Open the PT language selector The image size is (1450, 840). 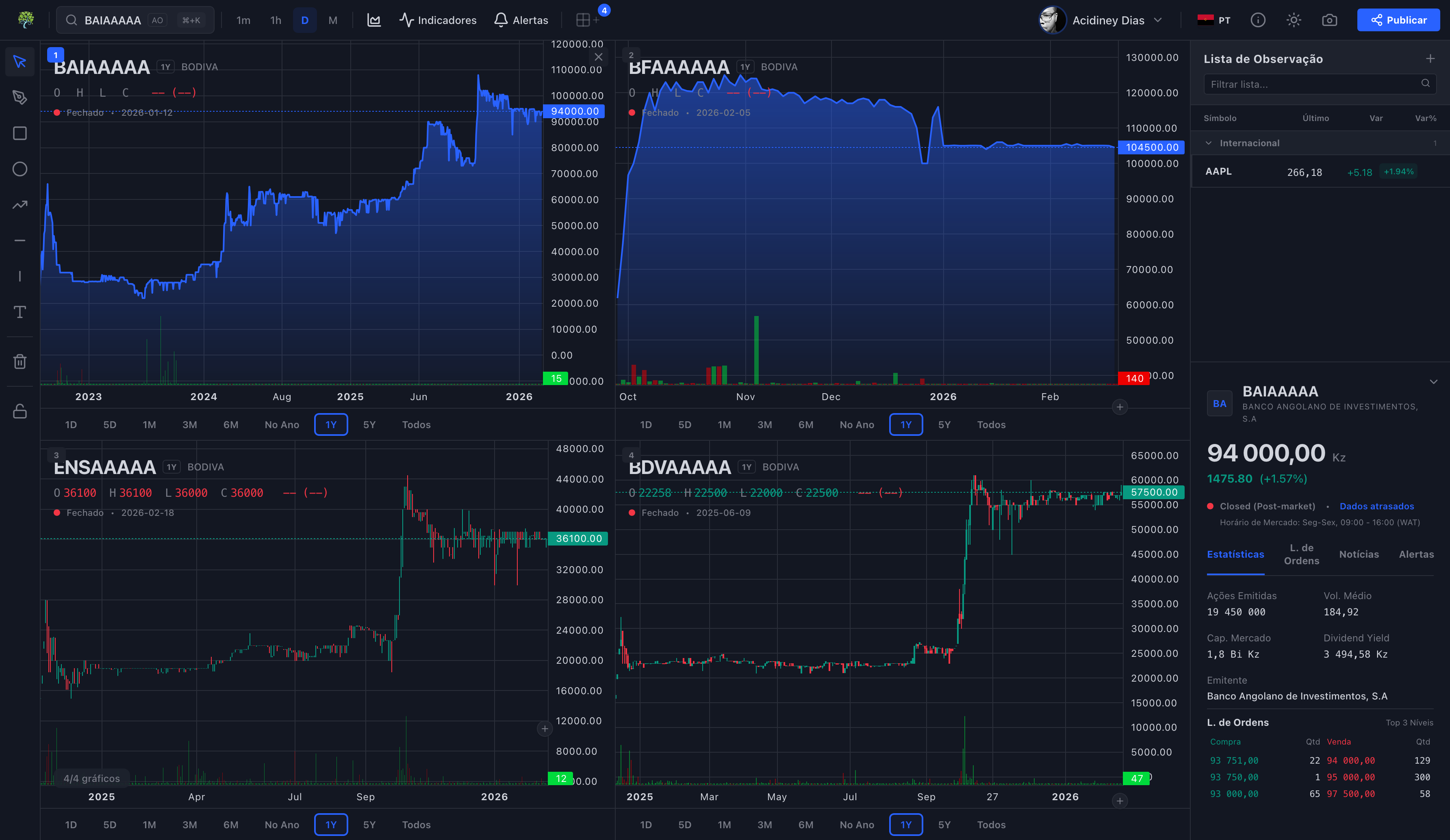tap(1213, 20)
